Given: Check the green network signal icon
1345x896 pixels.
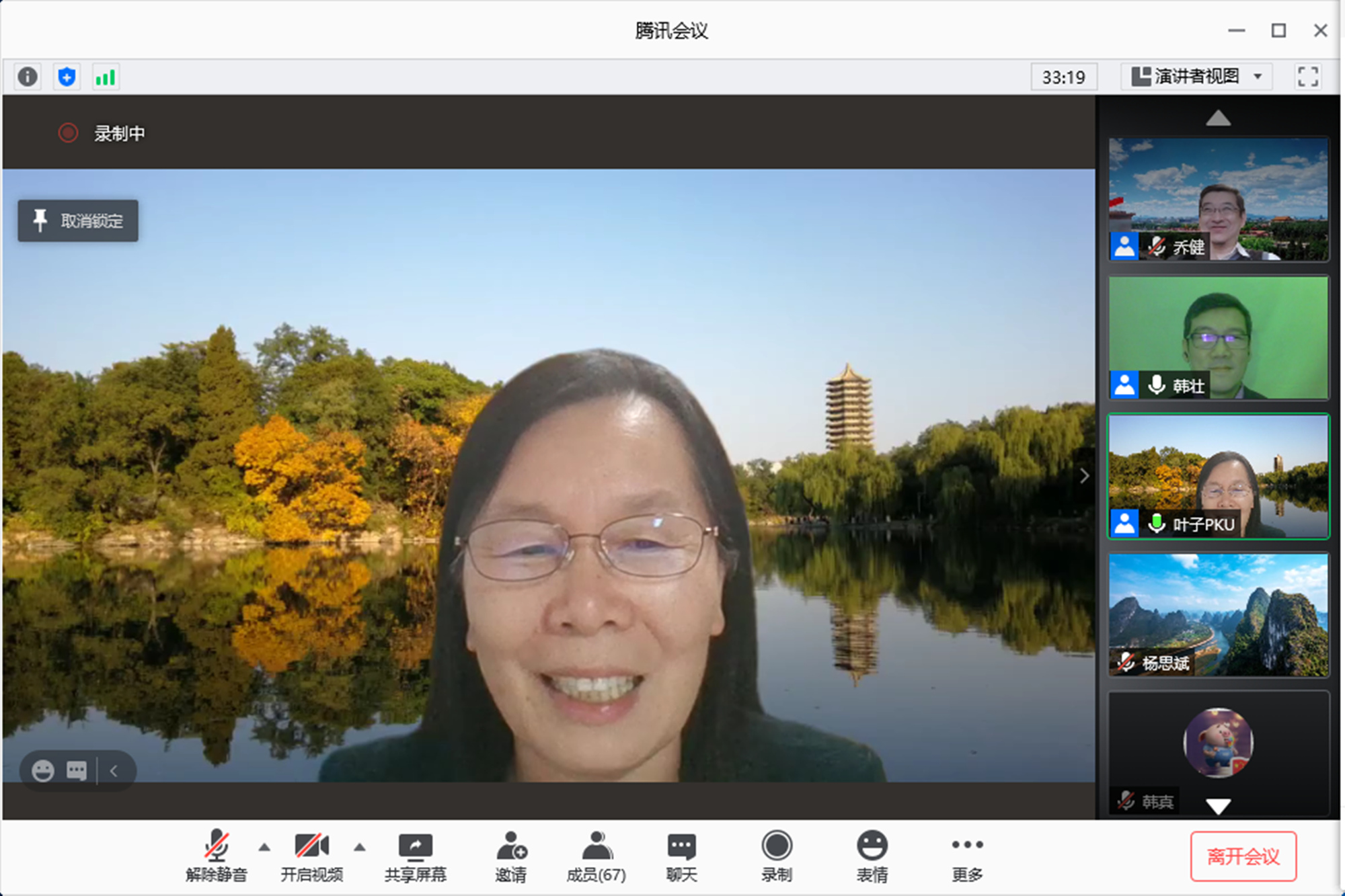Looking at the screenshot, I should coord(106,77).
